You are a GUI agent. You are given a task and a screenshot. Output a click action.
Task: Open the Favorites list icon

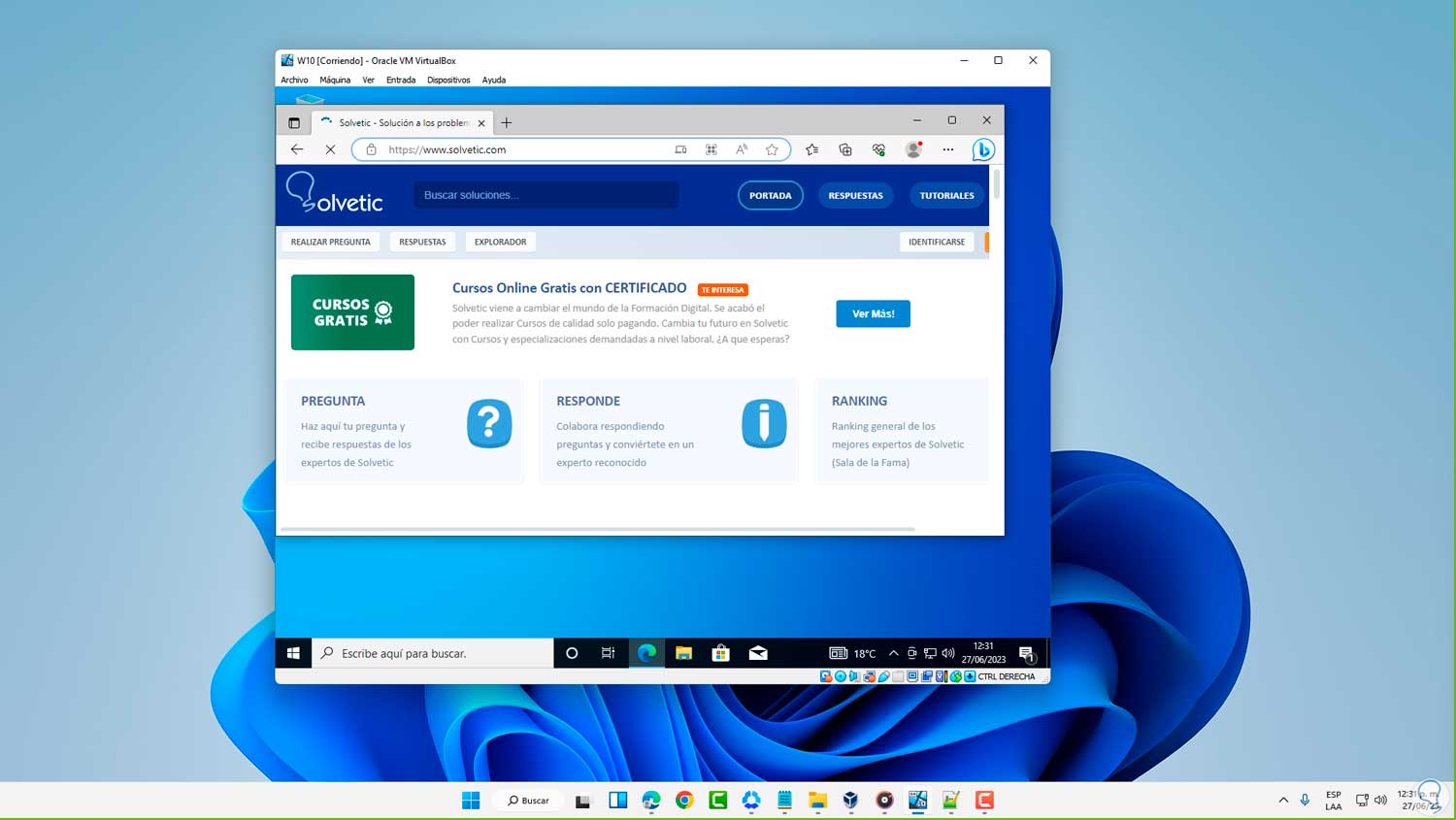click(x=812, y=149)
